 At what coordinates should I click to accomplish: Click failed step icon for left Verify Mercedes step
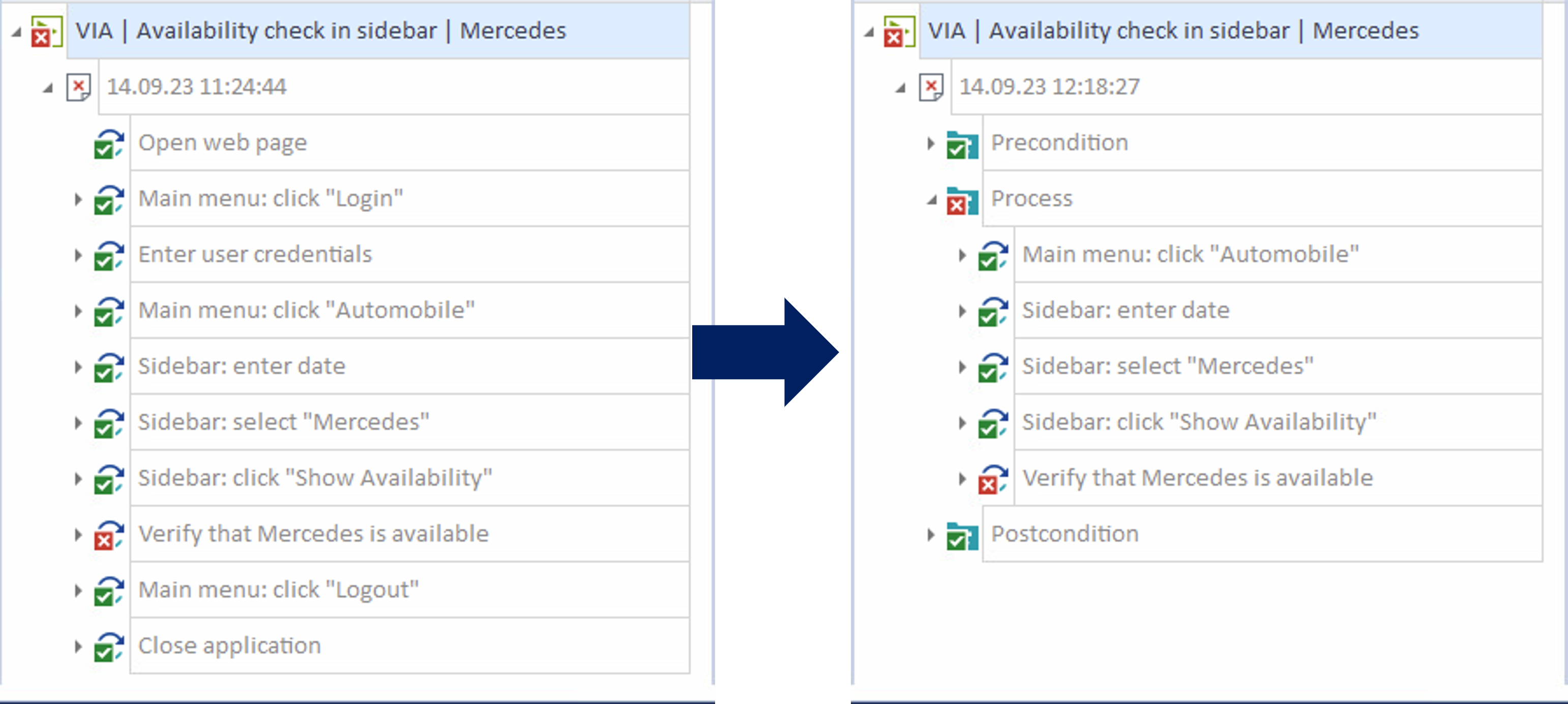tap(109, 535)
